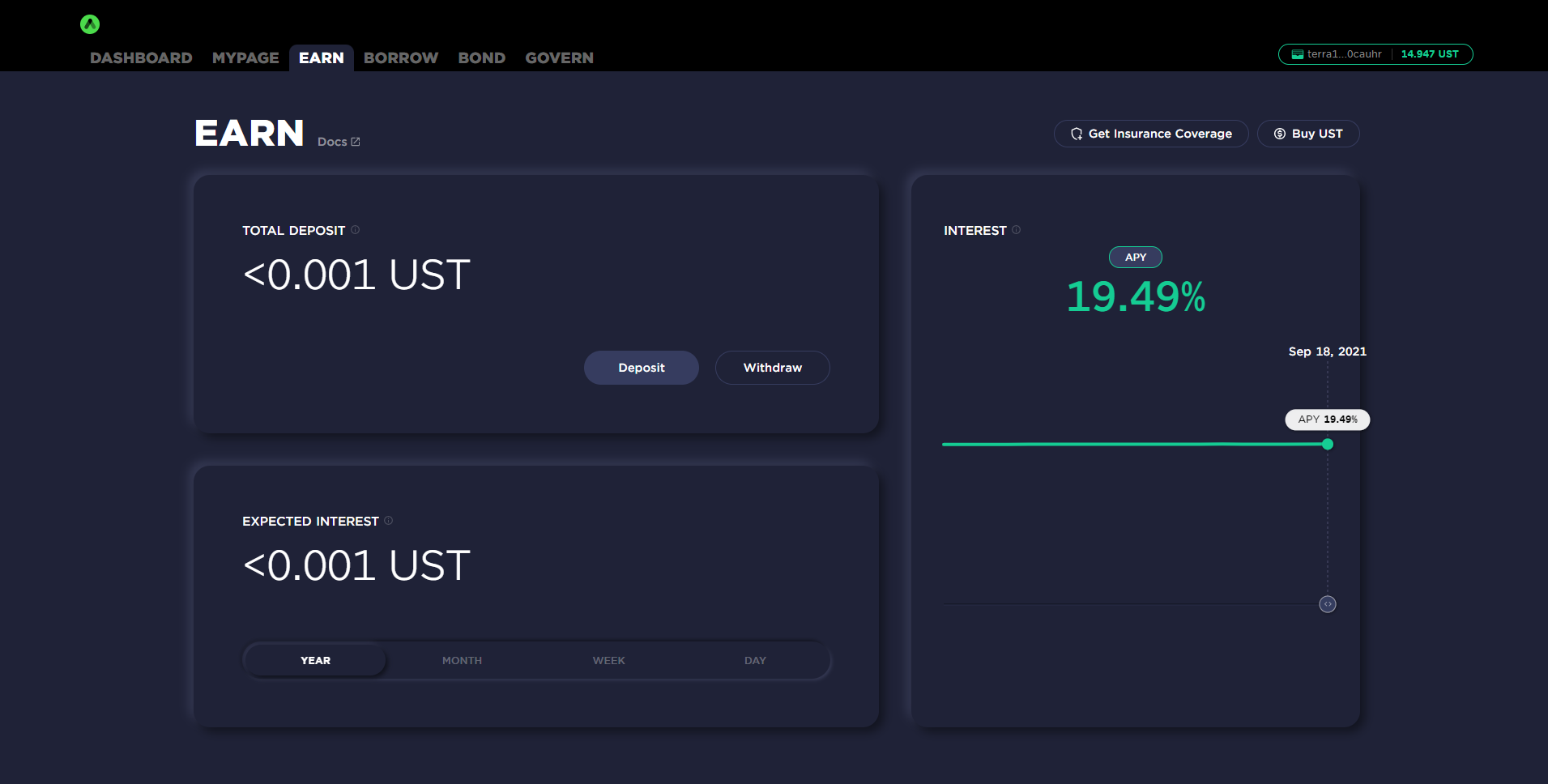Click the Withdraw button
Viewport: 1548px width, 784px height.
pos(772,368)
